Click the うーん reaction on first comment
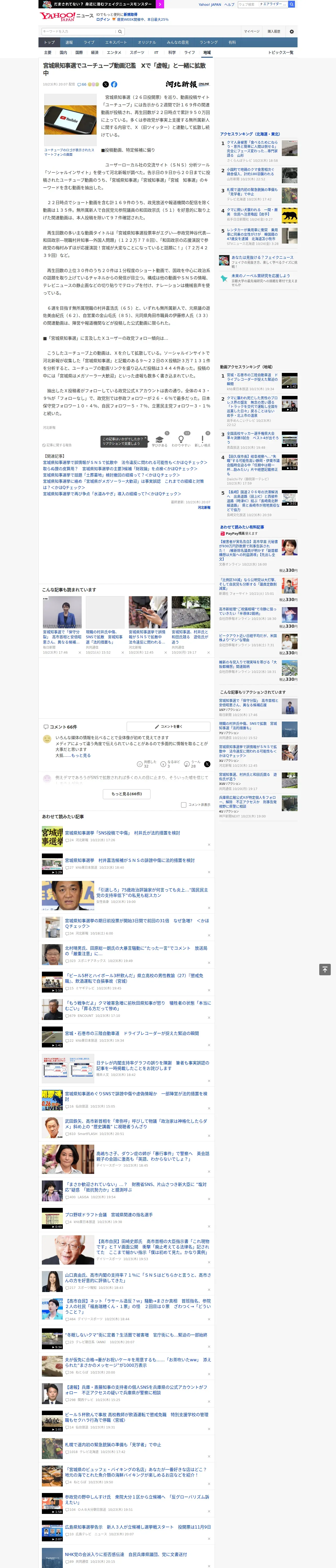The width and height of the screenshot is (336, 1568). 193,764
